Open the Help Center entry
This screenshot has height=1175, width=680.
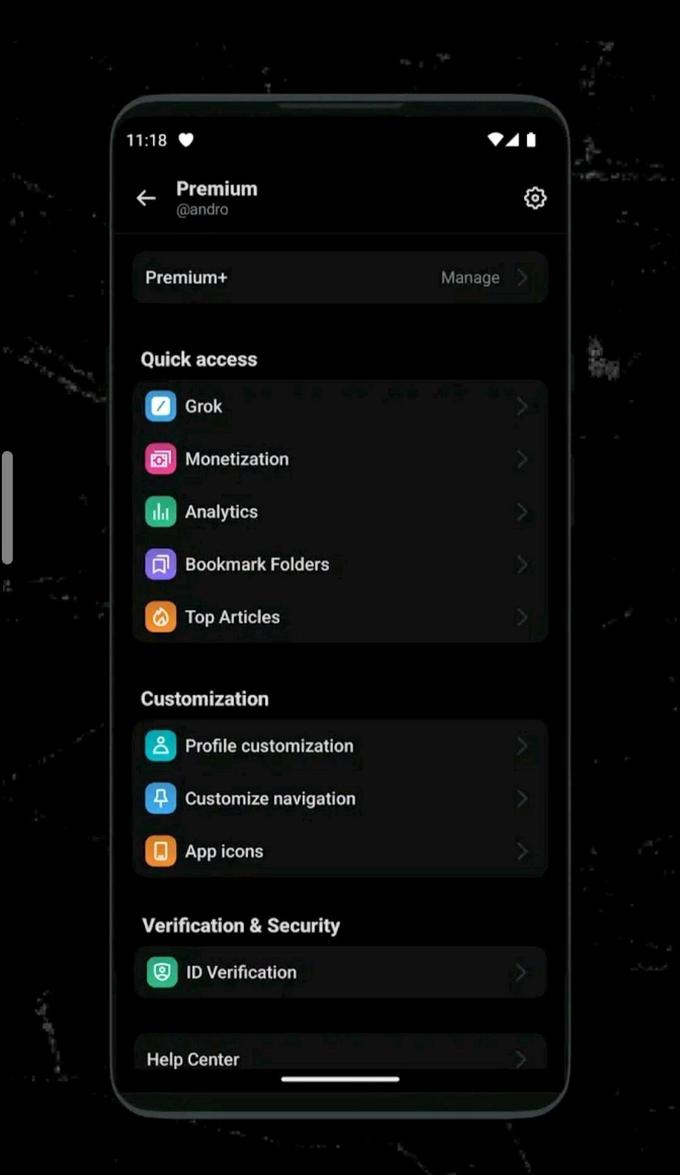(x=192, y=1059)
